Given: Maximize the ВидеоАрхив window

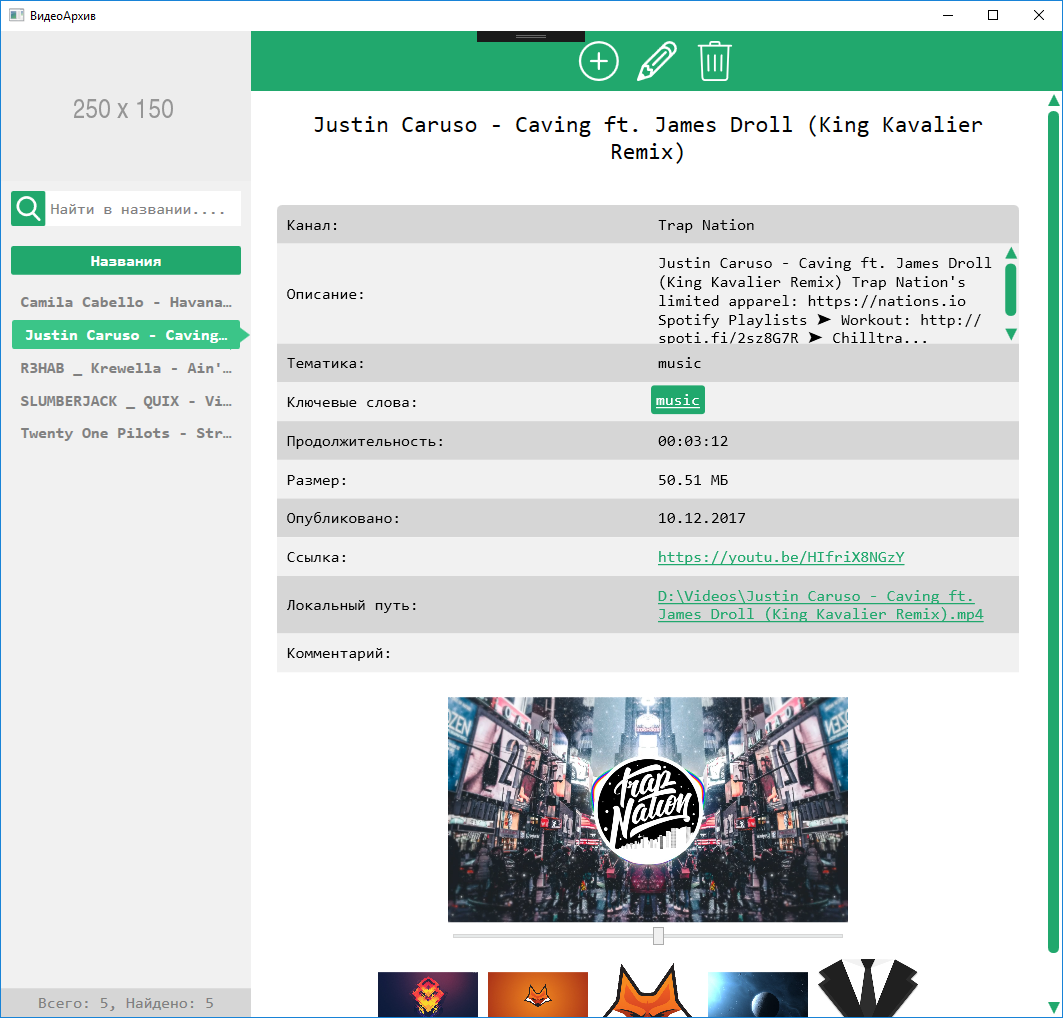Looking at the screenshot, I should (x=993, y=15).
